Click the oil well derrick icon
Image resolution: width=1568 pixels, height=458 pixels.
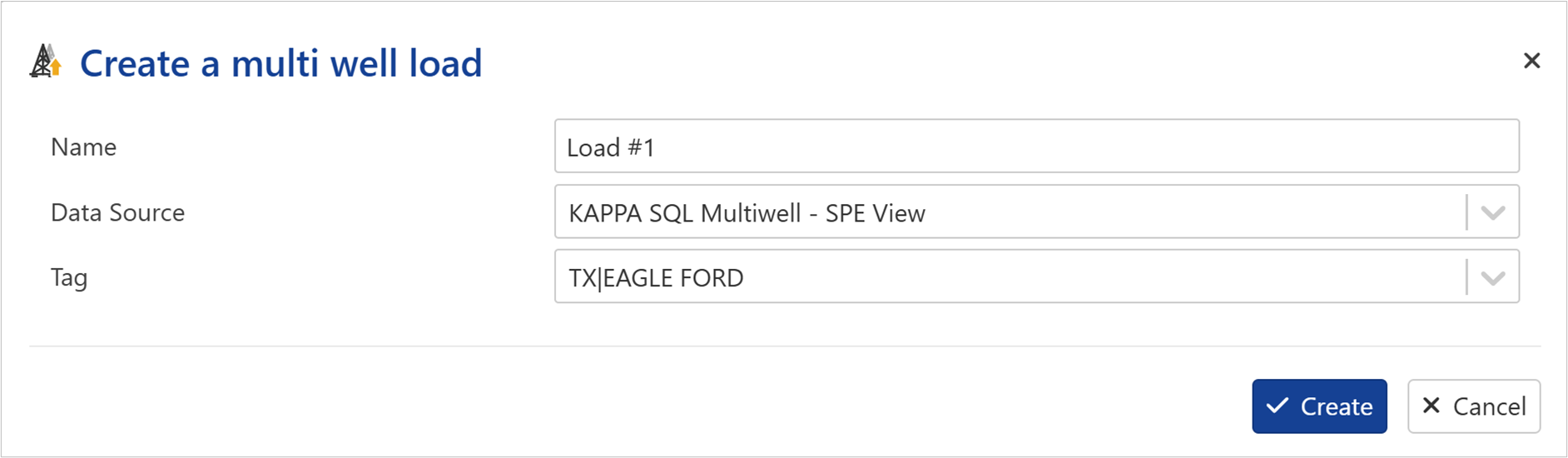[45, 62]
